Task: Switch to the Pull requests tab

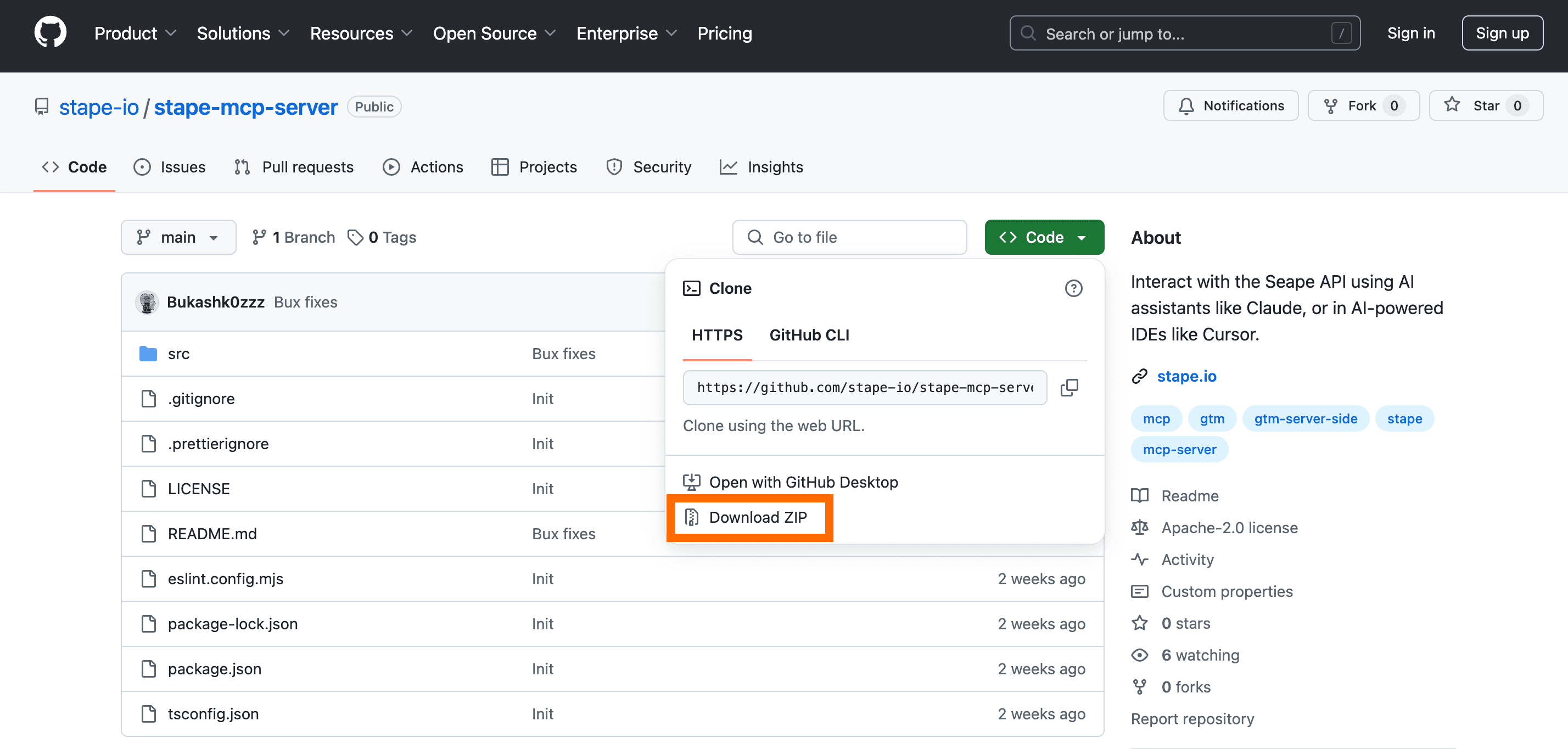Action: click(x=294, y=167)
